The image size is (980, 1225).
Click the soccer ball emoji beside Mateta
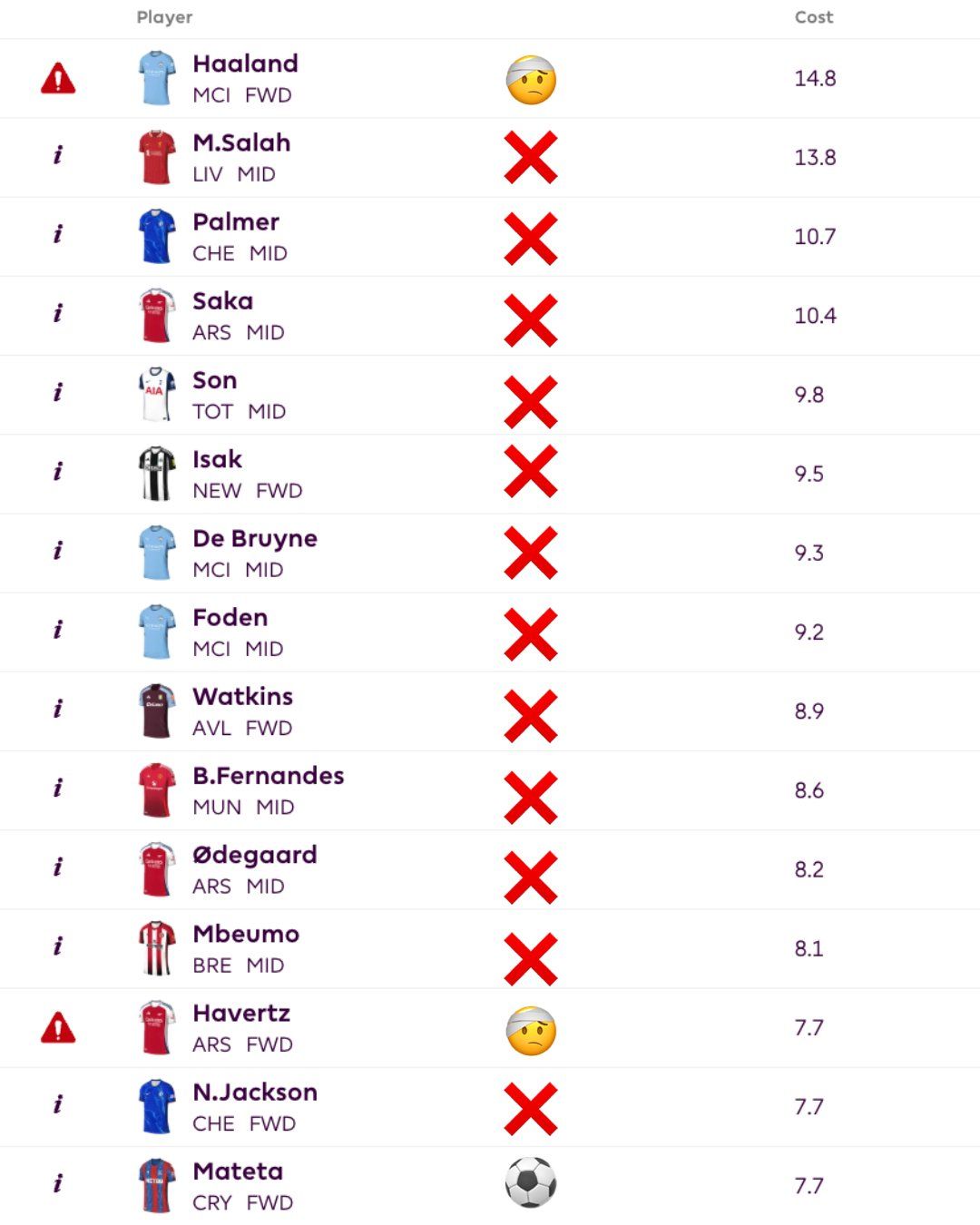tap(531, 1183)
